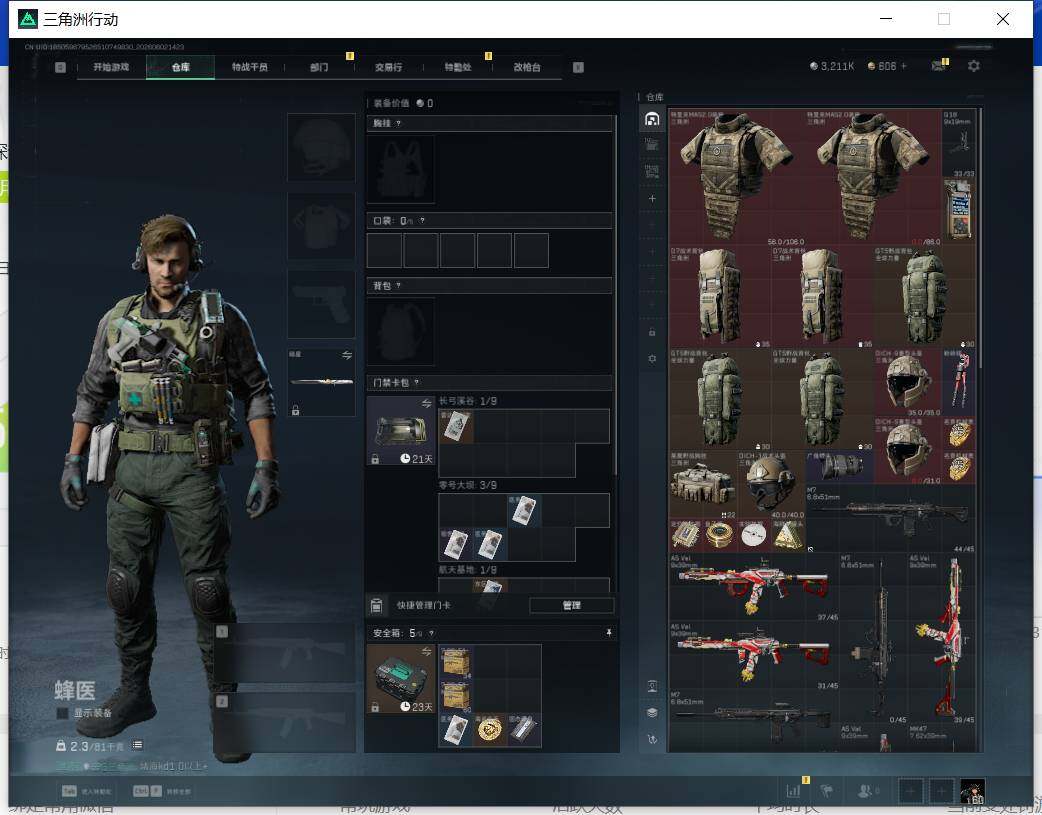Select the empty chest rig slot
1042x815 pixels.
click(x=401, y=170)
